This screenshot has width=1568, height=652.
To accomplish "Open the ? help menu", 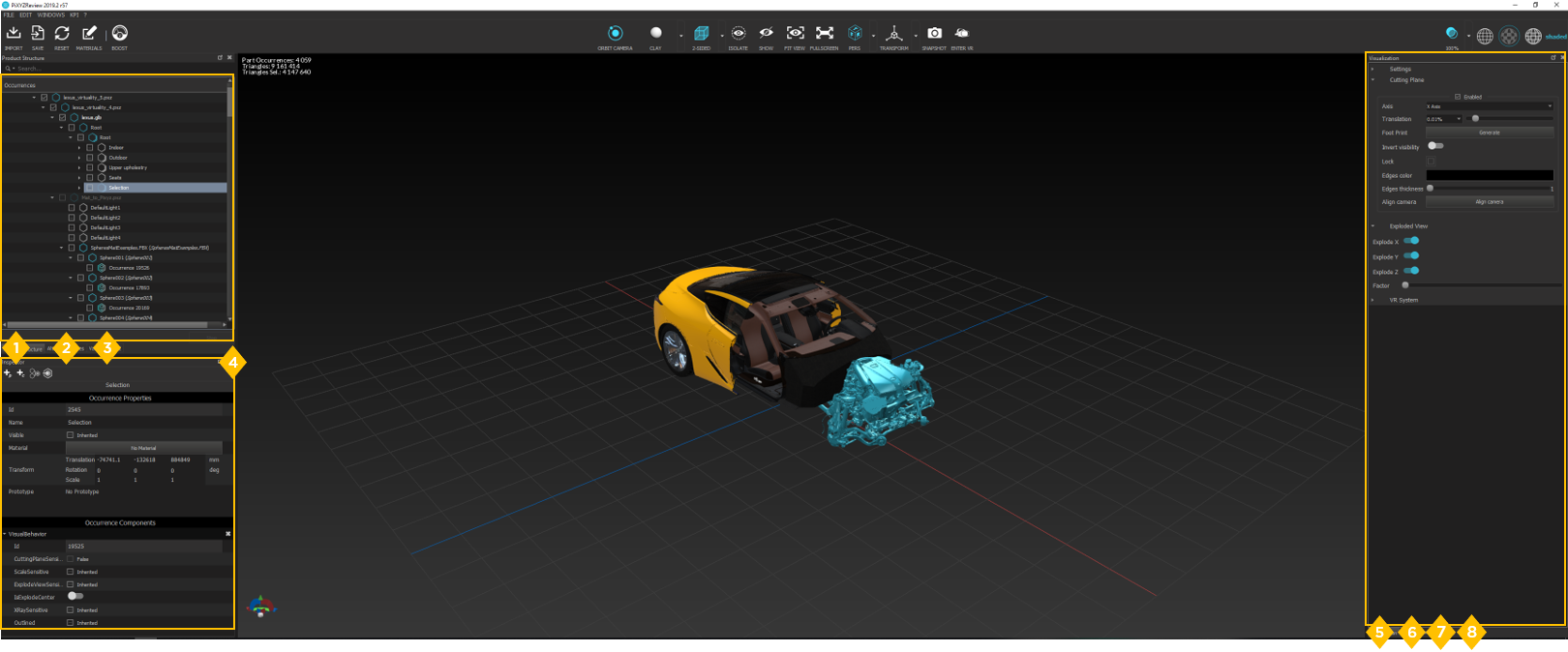I will [x=85, y=15].
